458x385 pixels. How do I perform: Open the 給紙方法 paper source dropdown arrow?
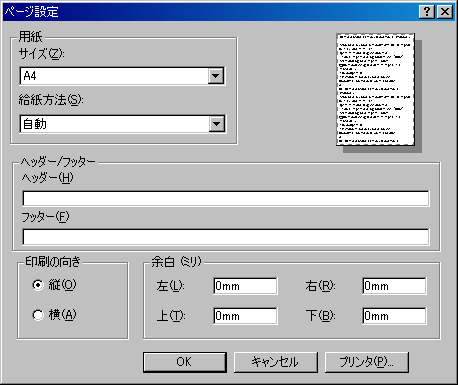[x=217, y=124]
